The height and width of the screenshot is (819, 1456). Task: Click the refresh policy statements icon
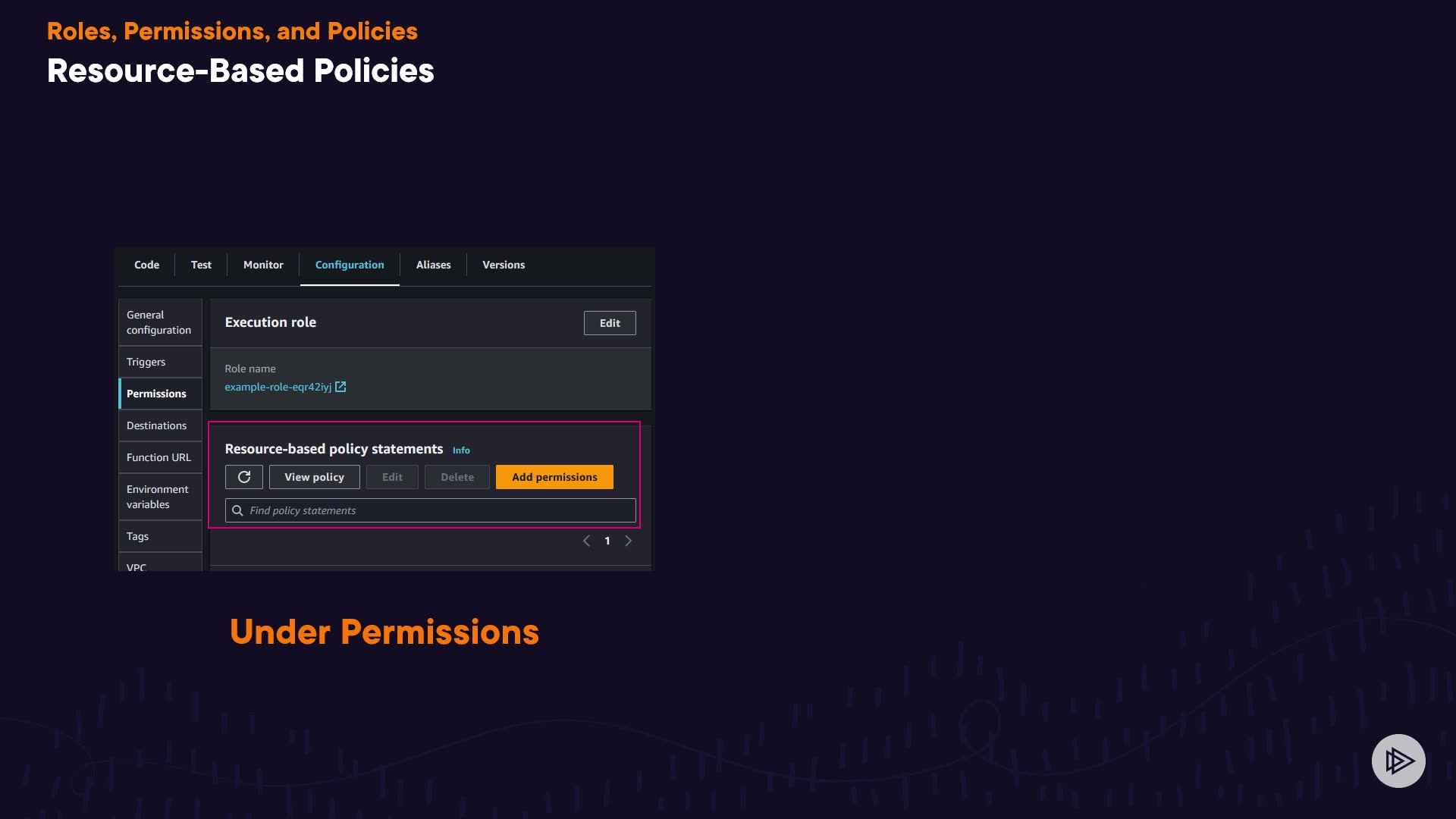pyautogui.click(x=244, y=477)
